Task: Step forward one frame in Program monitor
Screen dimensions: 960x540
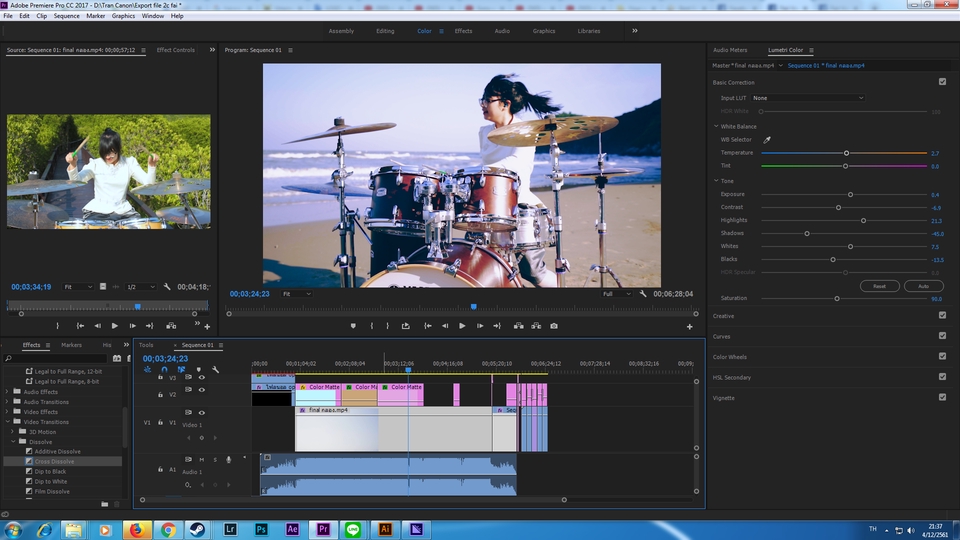Action: click(x=480, y=326)
